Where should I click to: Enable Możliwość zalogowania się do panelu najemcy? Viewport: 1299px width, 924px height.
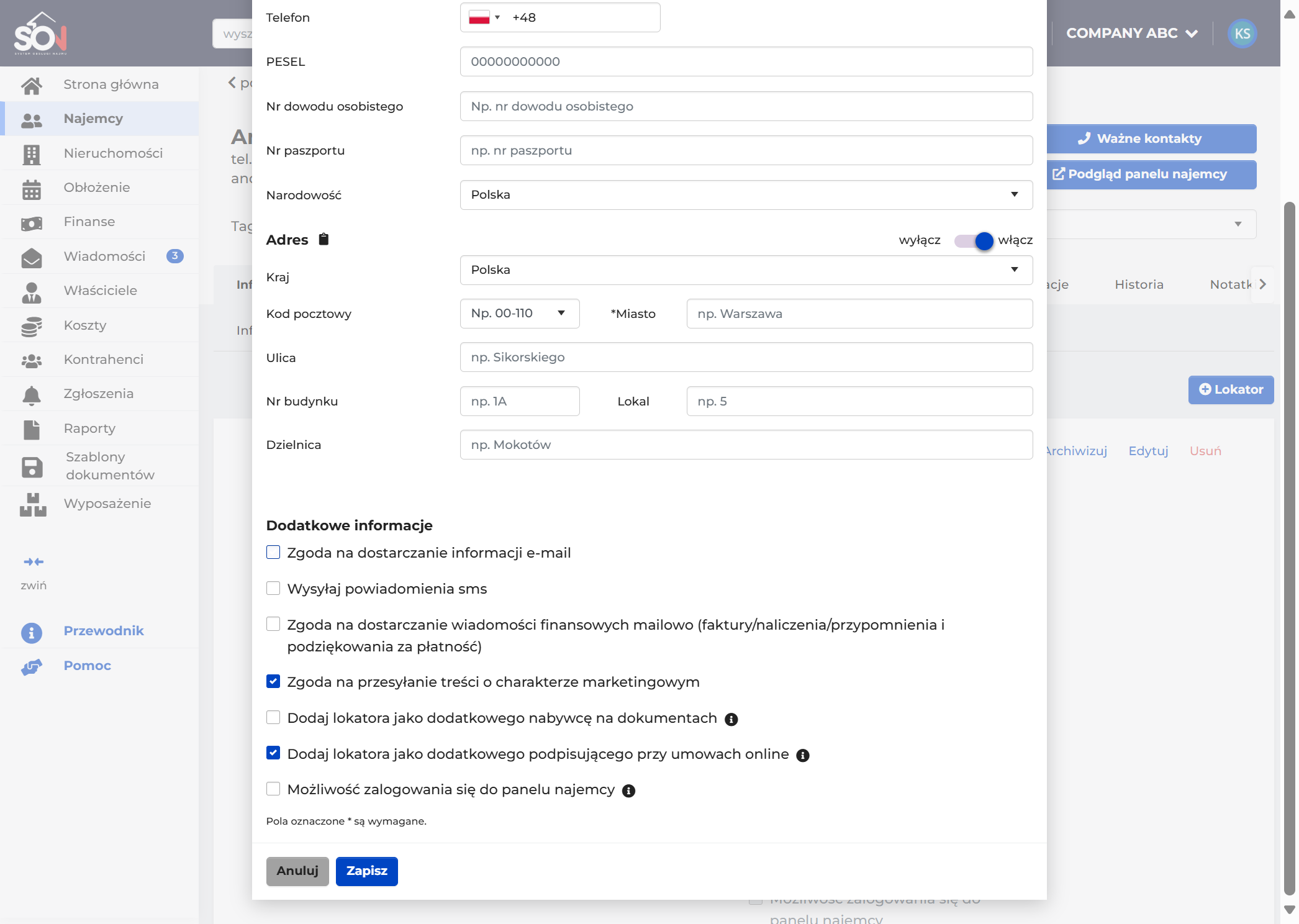point(273,789)
